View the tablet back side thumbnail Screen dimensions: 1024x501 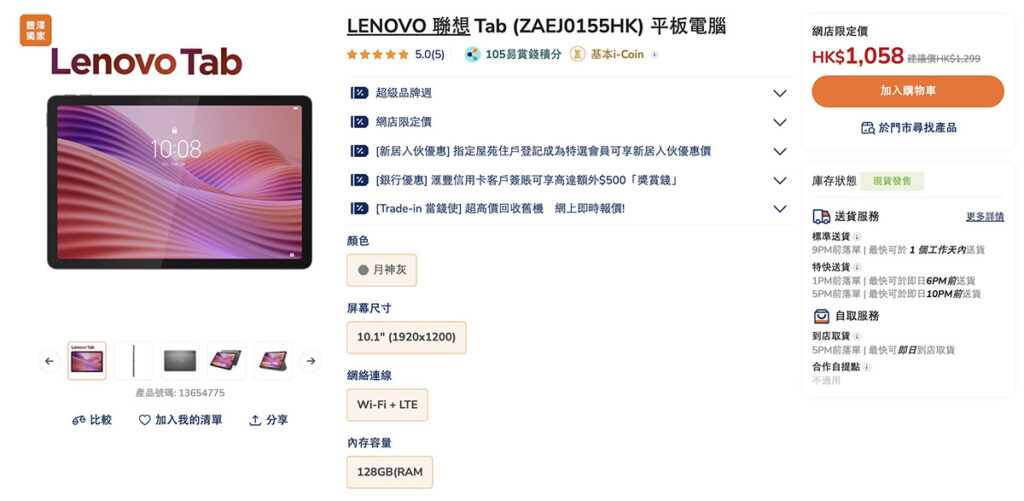[x=180, y=361]
